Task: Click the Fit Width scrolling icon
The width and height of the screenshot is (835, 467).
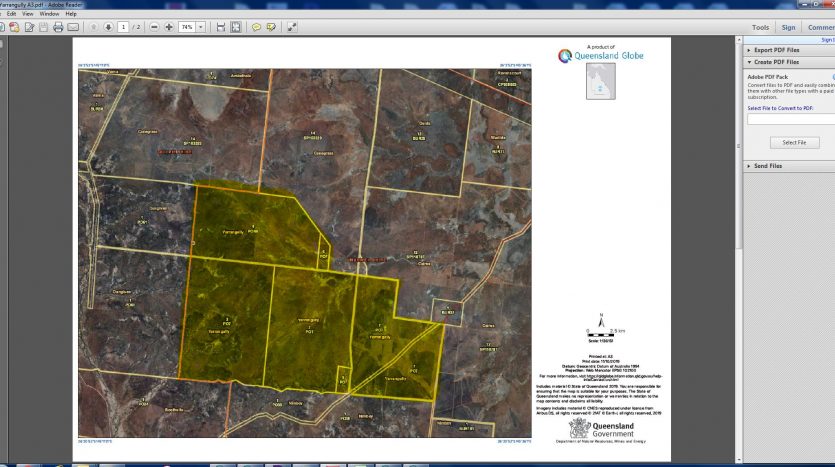Action: click(x=220, y=27)
